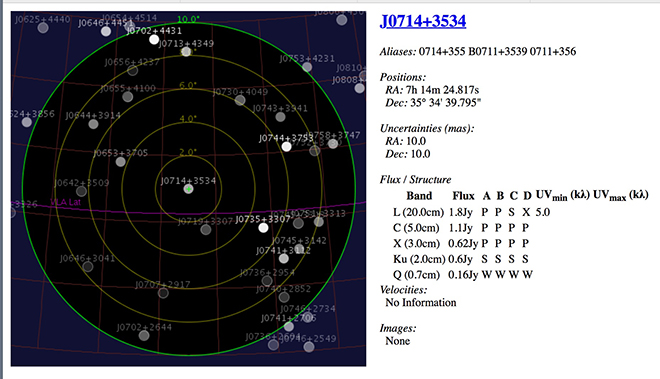Image resolution: width=660 pixels, height=379 pixels.
Task: Select the J0644+3914 source dot
Action: coord(93,124)
